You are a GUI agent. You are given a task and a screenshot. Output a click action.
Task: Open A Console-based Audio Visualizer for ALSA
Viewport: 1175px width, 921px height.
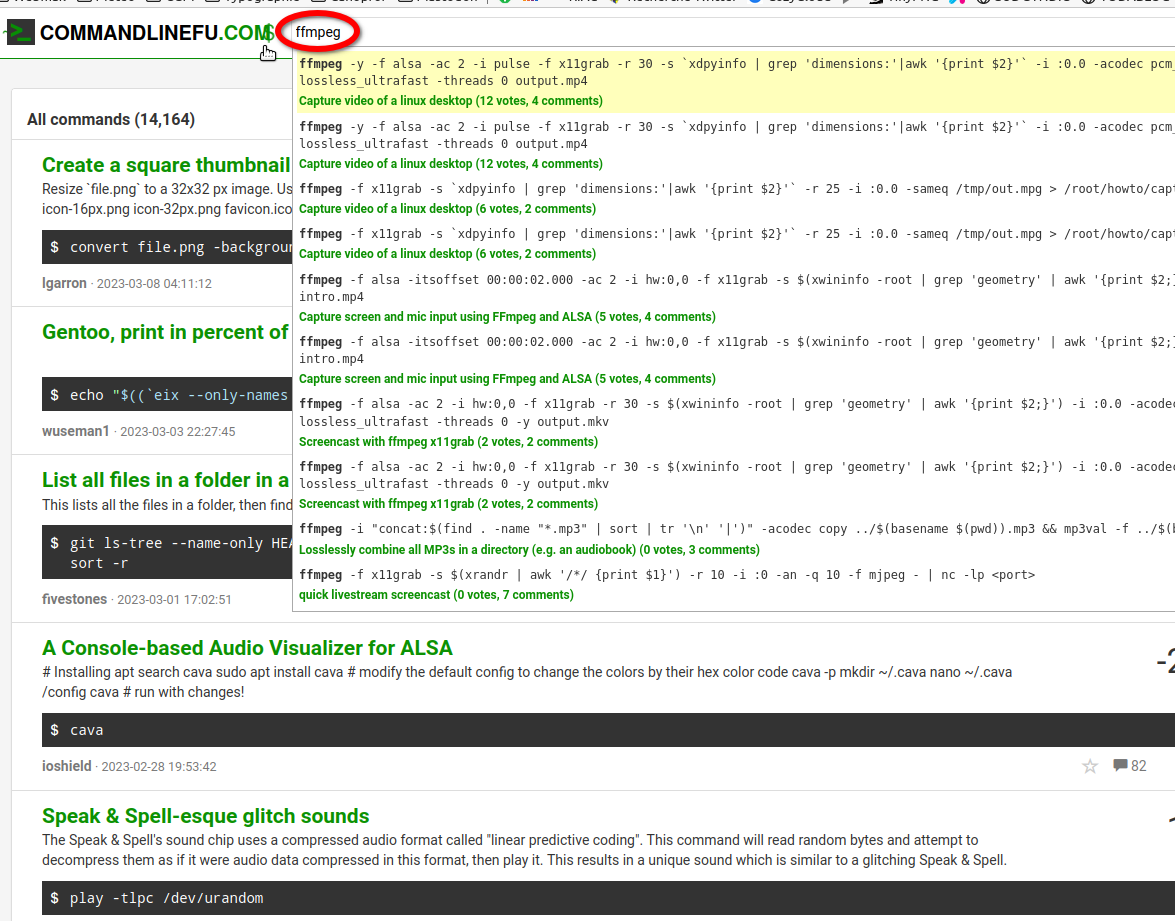[247, 647]
